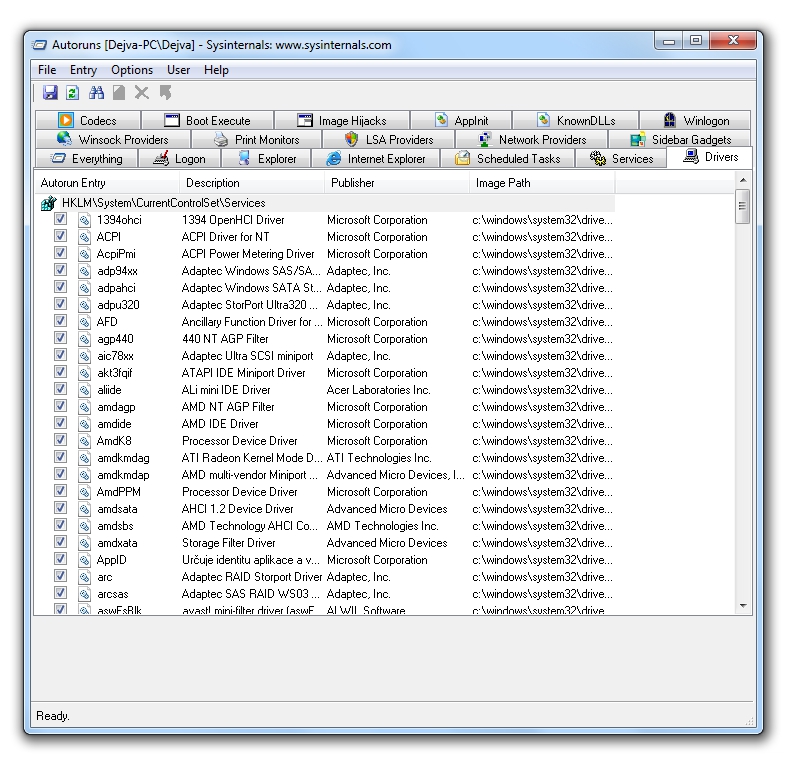
Task: Select the Winsock Providers tab
Action: click(x=113, y=139)
